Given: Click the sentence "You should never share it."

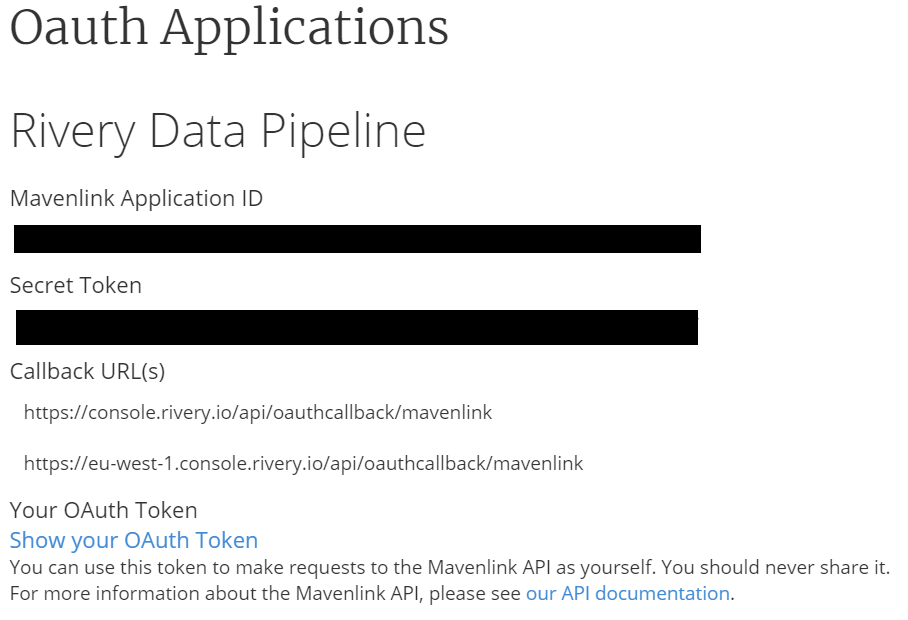Looking at the screenshot, I should point(774,568).
